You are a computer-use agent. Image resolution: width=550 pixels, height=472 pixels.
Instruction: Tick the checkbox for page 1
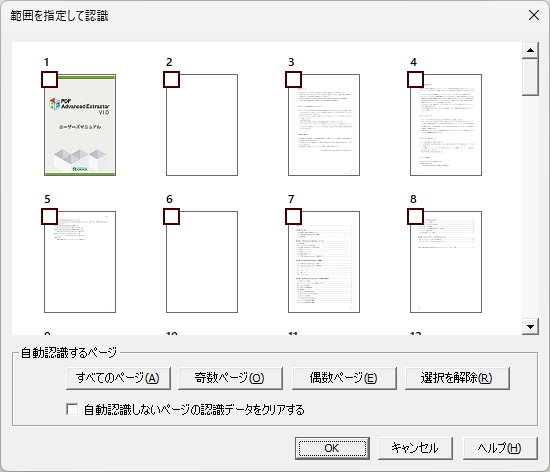pos(49,80)
